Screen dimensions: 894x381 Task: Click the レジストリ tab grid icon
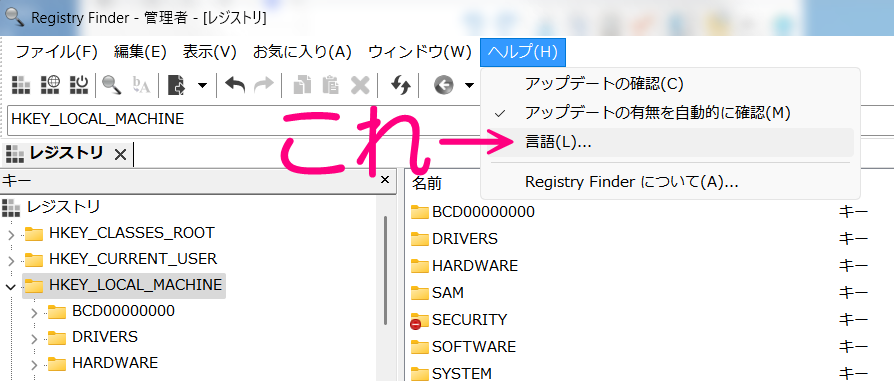pos(14,153)
